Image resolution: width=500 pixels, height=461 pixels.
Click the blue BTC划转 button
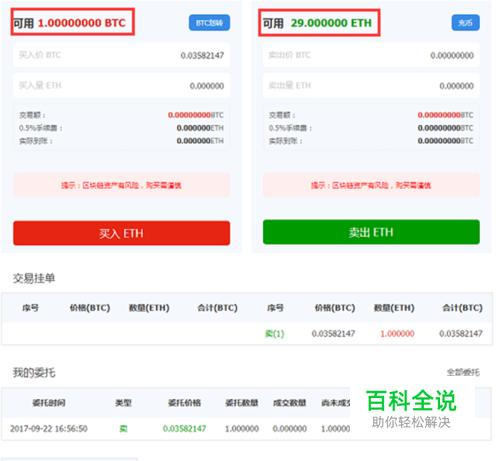click(x=209, y=23)
